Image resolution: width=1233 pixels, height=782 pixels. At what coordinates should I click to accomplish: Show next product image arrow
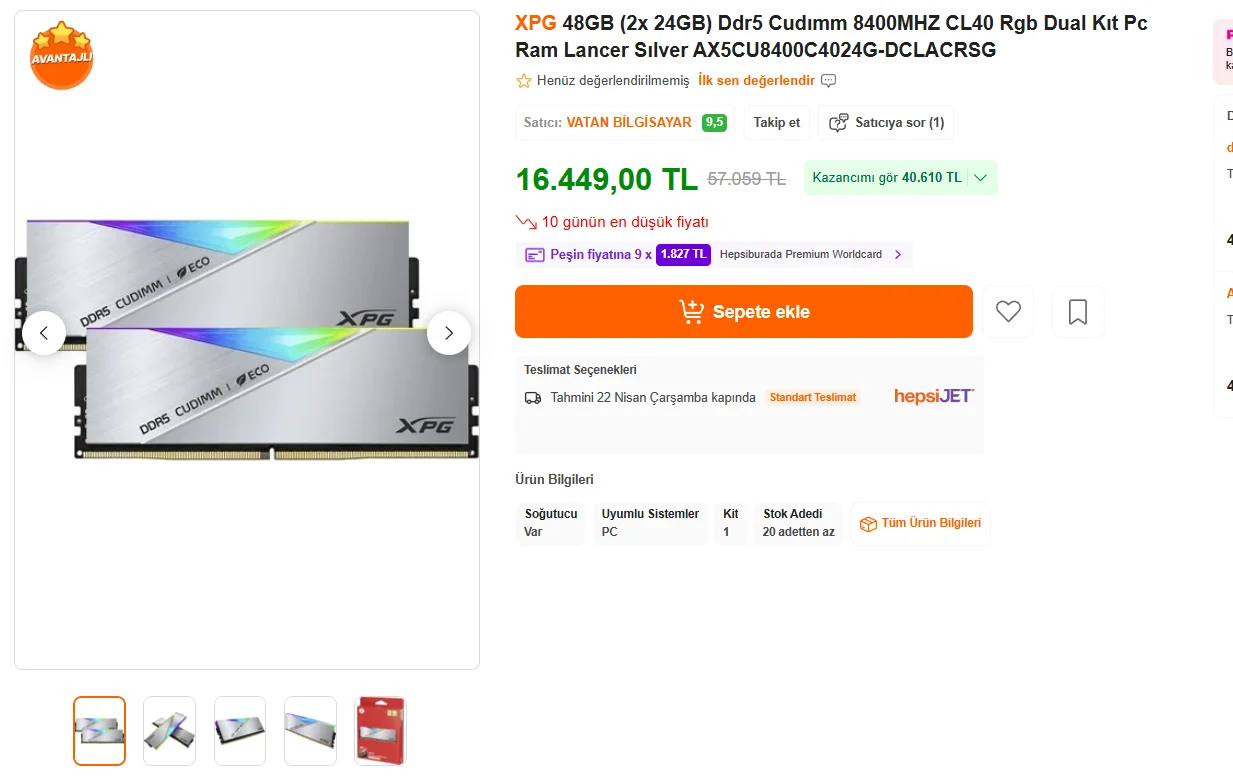click(449, 333)
